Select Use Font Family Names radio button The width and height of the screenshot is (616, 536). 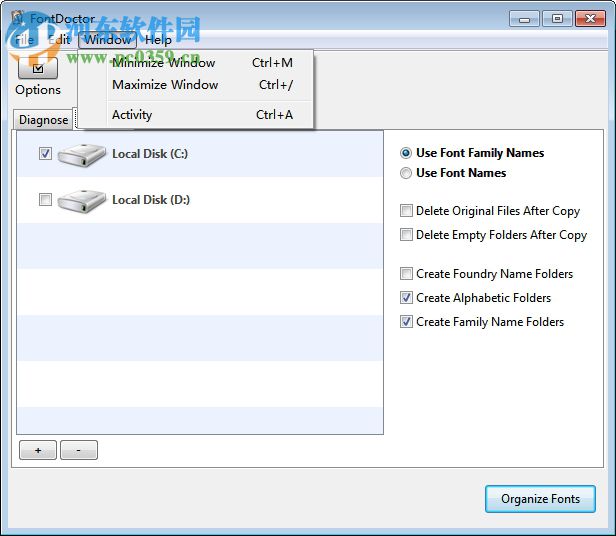pos(406,153)
